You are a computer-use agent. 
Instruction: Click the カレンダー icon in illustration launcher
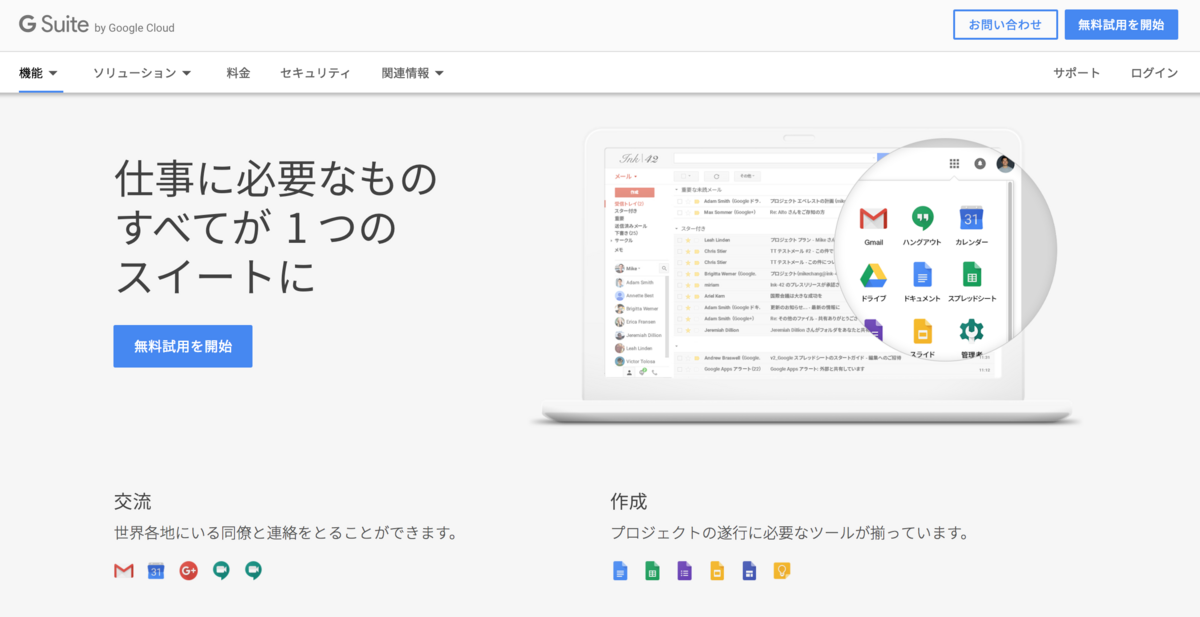pyautogui.click(x=971, y=218)
